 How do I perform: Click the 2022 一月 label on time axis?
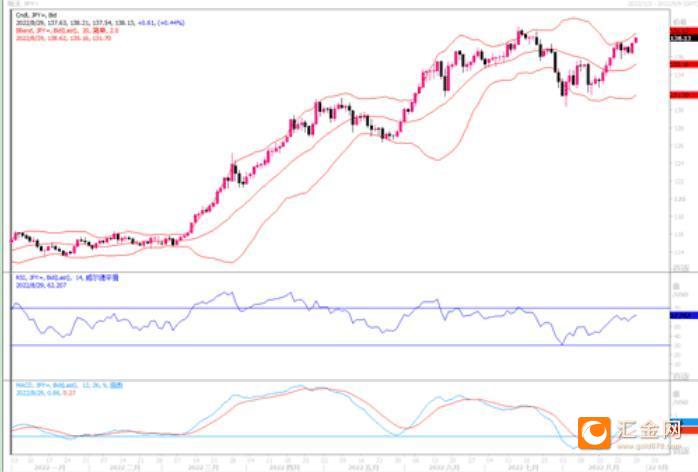click(50, 468)
